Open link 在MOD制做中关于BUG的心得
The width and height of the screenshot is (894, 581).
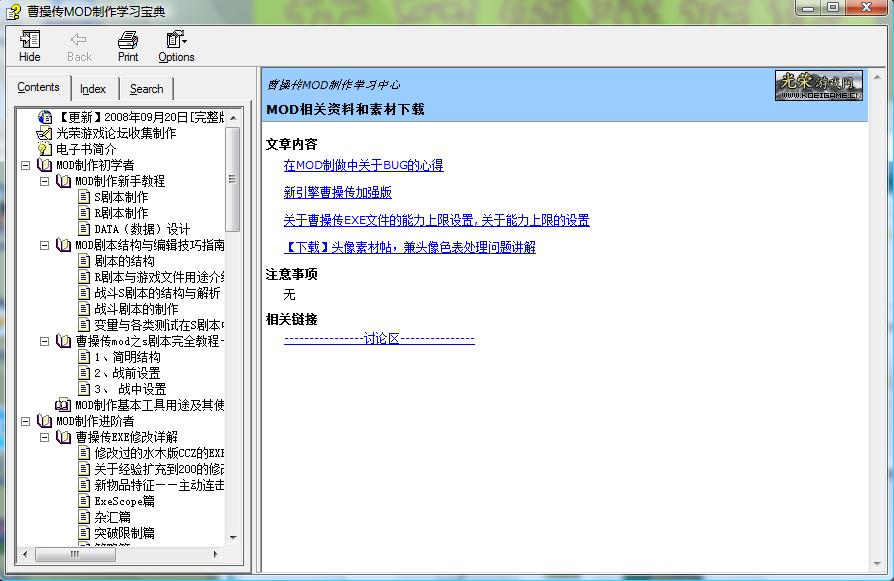[x=363, y=165]
